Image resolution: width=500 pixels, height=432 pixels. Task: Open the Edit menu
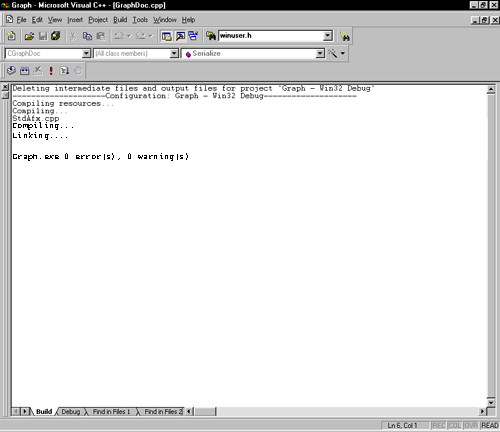(x=37, y=20)
